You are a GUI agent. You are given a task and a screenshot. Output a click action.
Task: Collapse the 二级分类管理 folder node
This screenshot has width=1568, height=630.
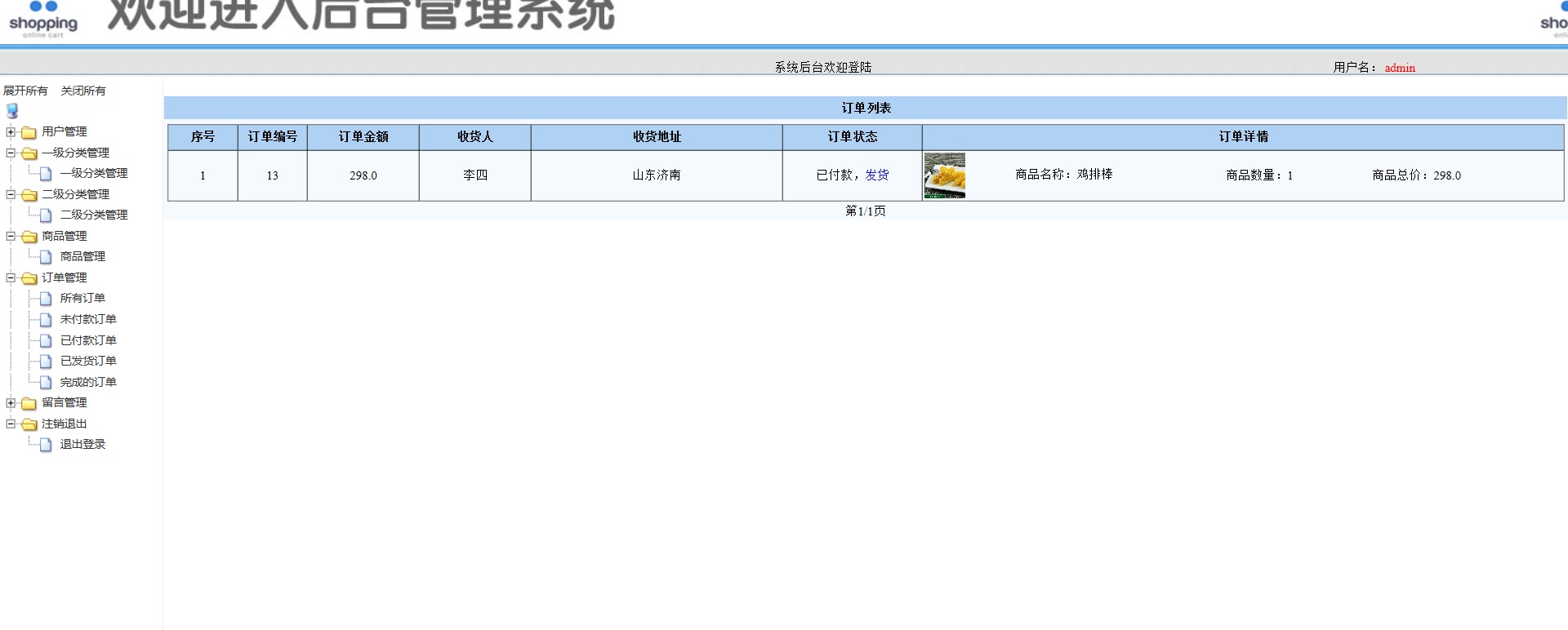point(11,195)
